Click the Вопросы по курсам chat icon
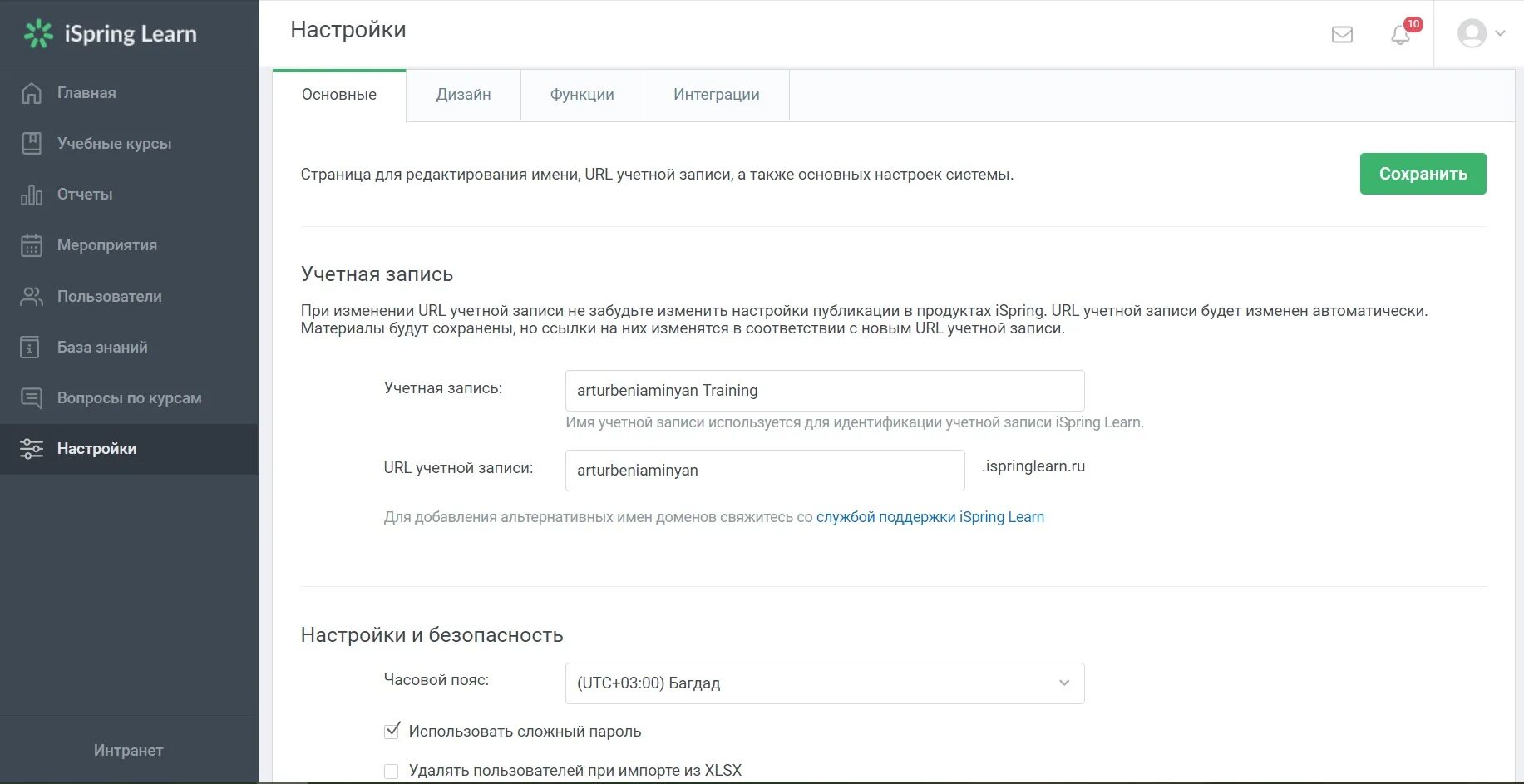This screenshot has height=784, width=1524. pyautogui.click(x=32, y=398)
